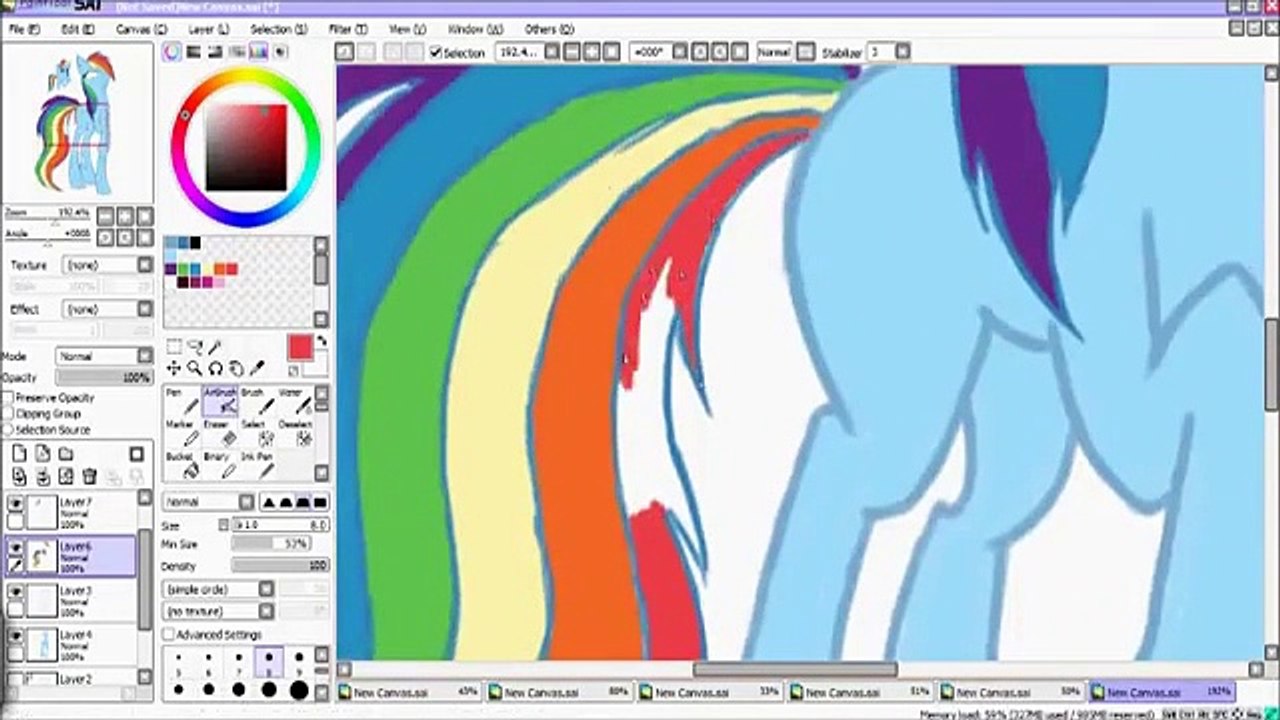The height and width of the screenshot is (720, 1280).
Task: Toggle visibility of Layer3
Action: 16,591
